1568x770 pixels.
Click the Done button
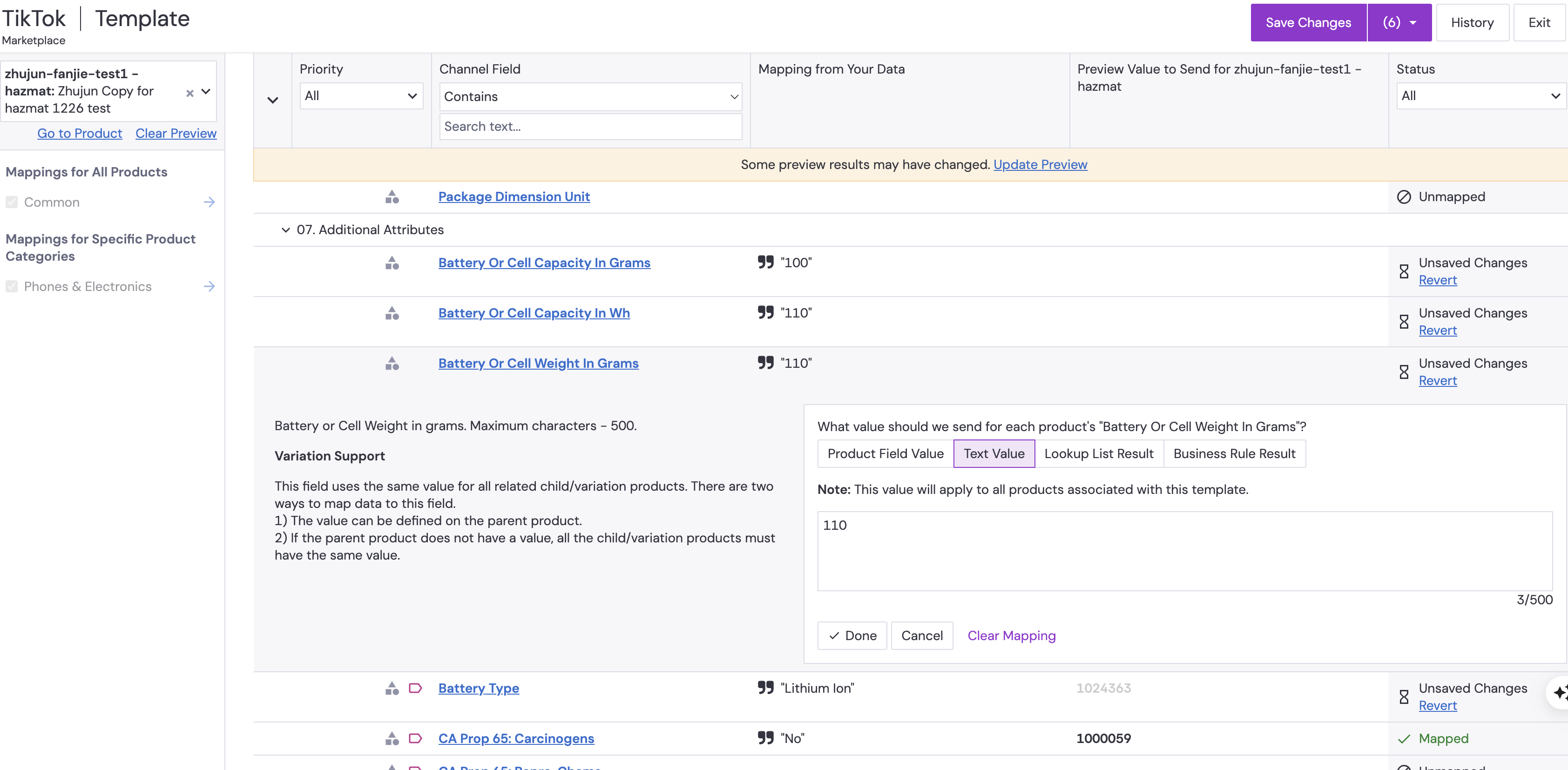(852, 635)
